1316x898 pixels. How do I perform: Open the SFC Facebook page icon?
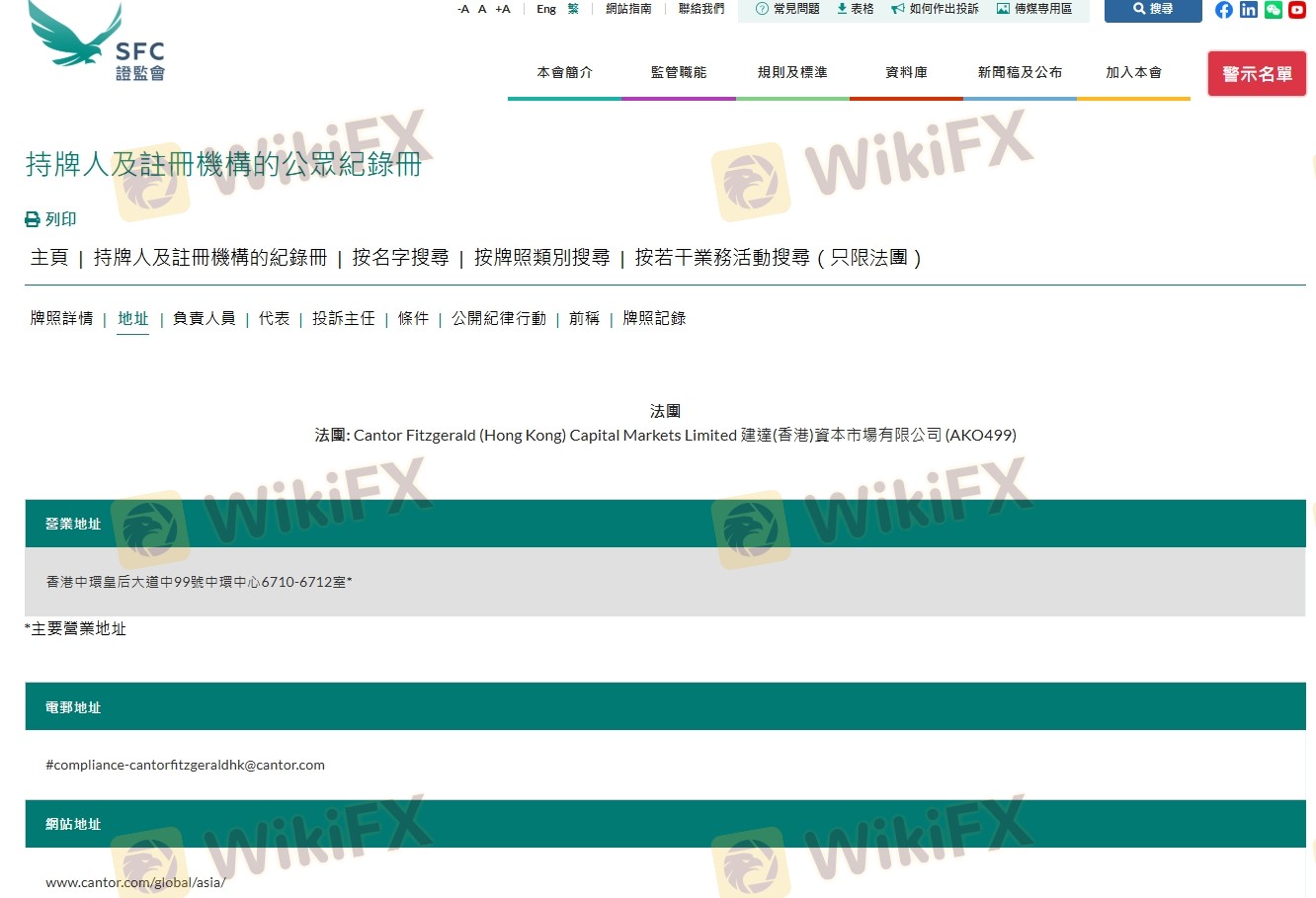point(1224,10)
